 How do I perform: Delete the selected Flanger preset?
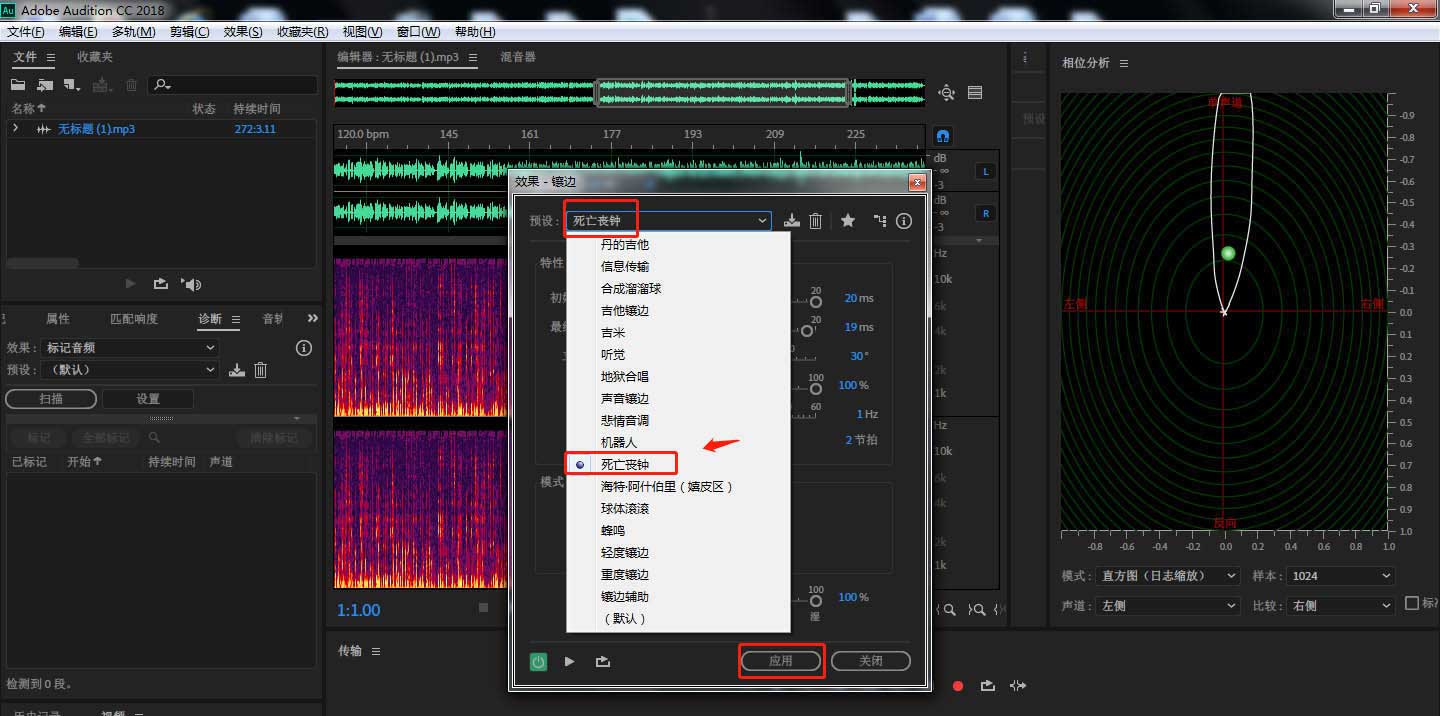[x=815, y=220]
